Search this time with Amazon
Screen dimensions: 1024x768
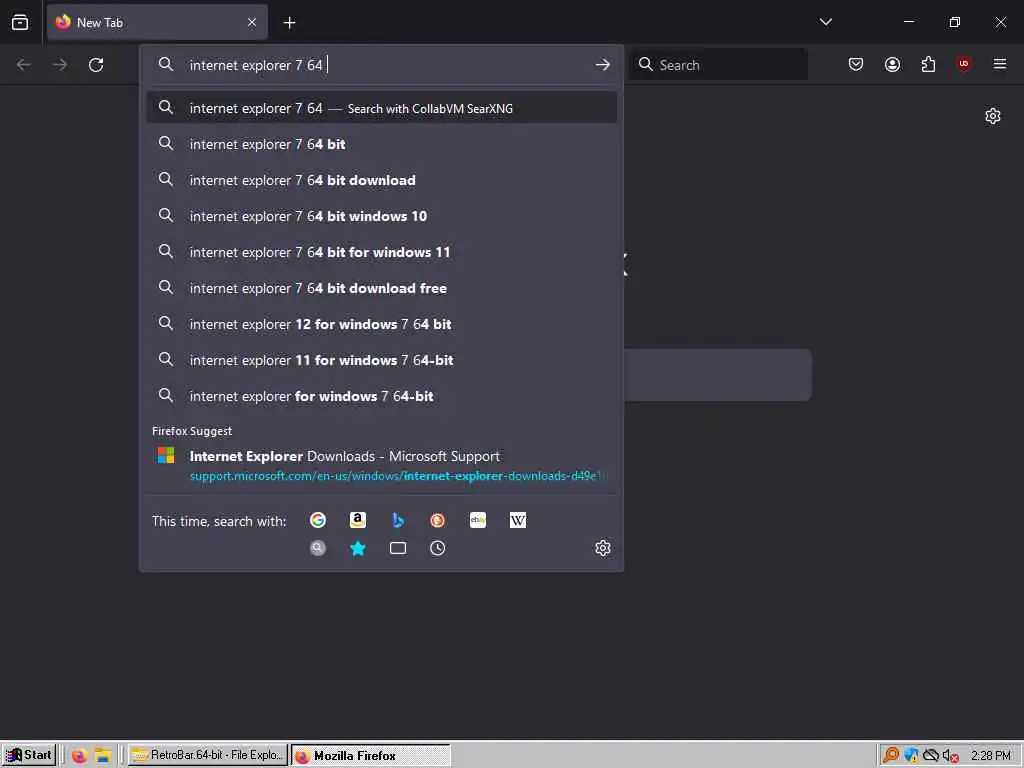(x=358, y=520)
